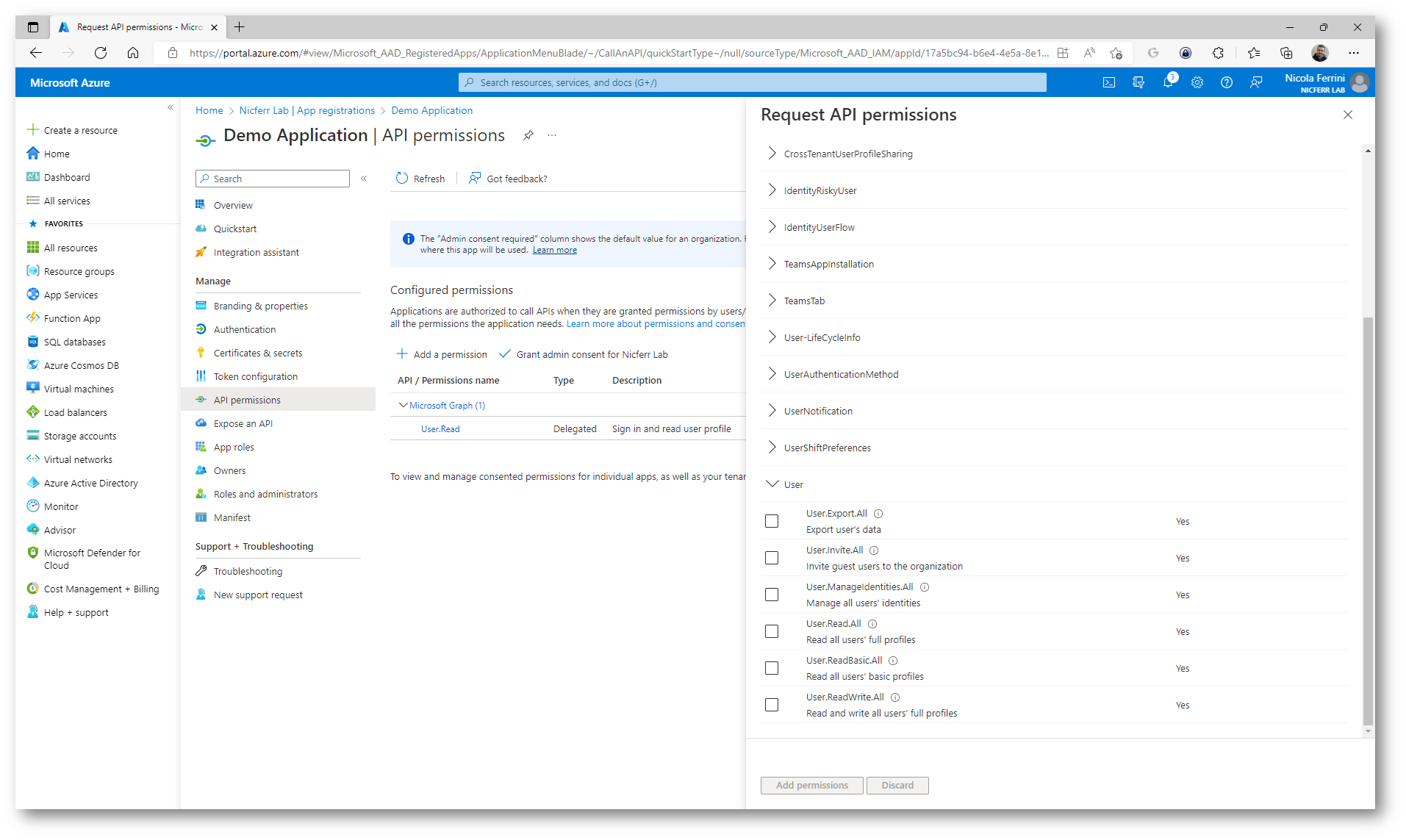Click the Refresh icon in toolbar

[402, 179]
